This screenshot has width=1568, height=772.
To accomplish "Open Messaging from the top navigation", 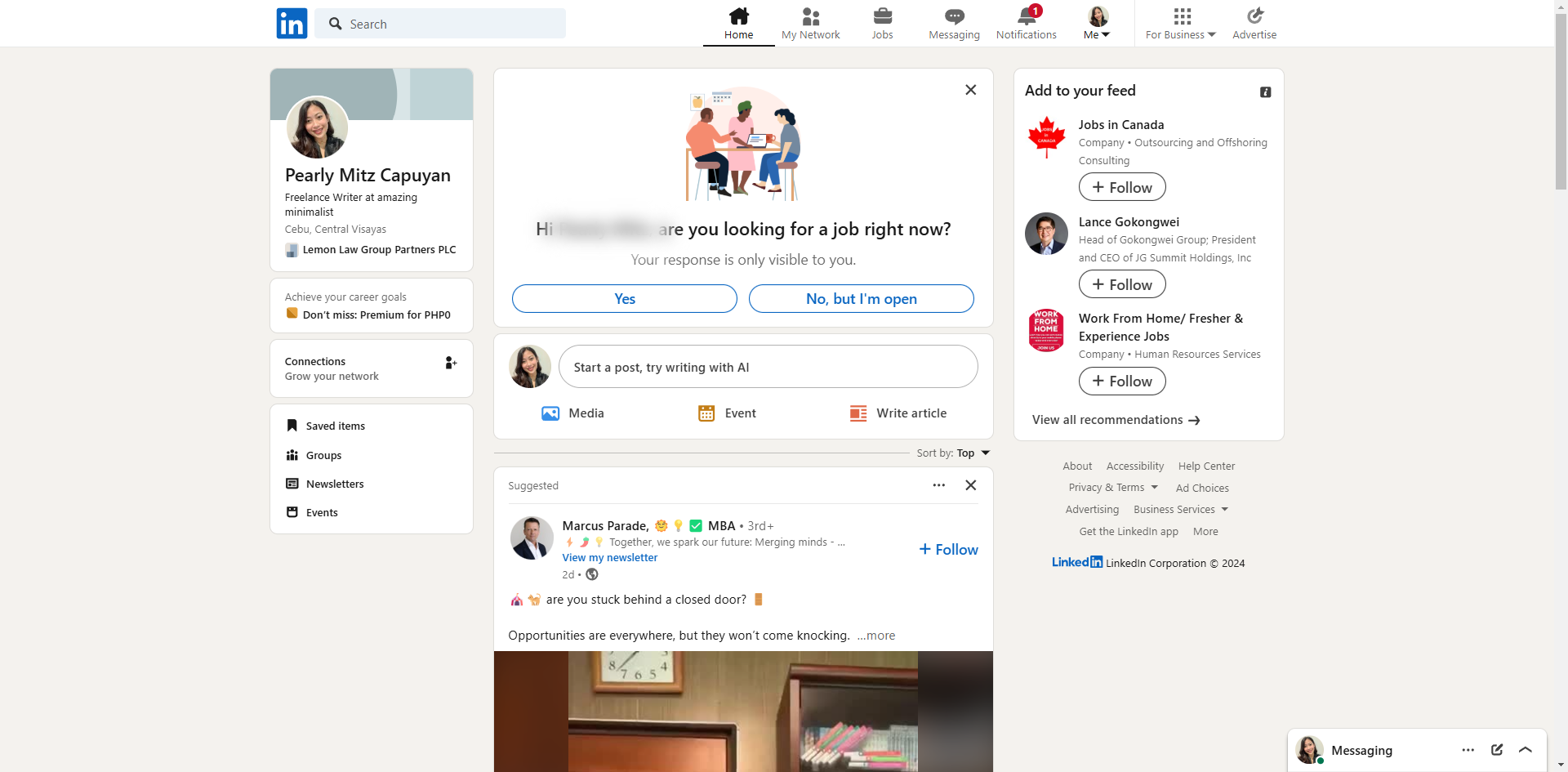I will pos(954,24).
